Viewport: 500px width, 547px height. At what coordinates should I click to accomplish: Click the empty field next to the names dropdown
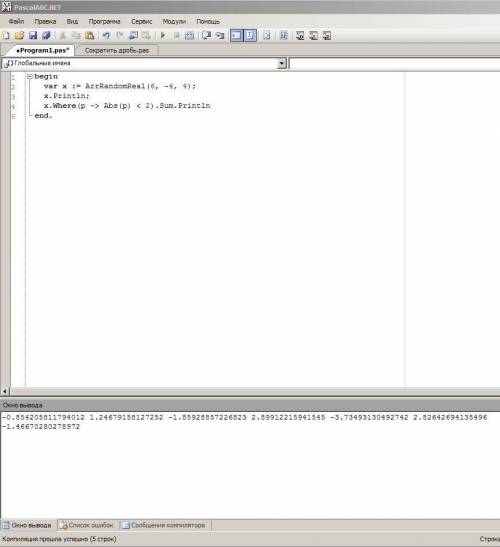click(395, 63)
